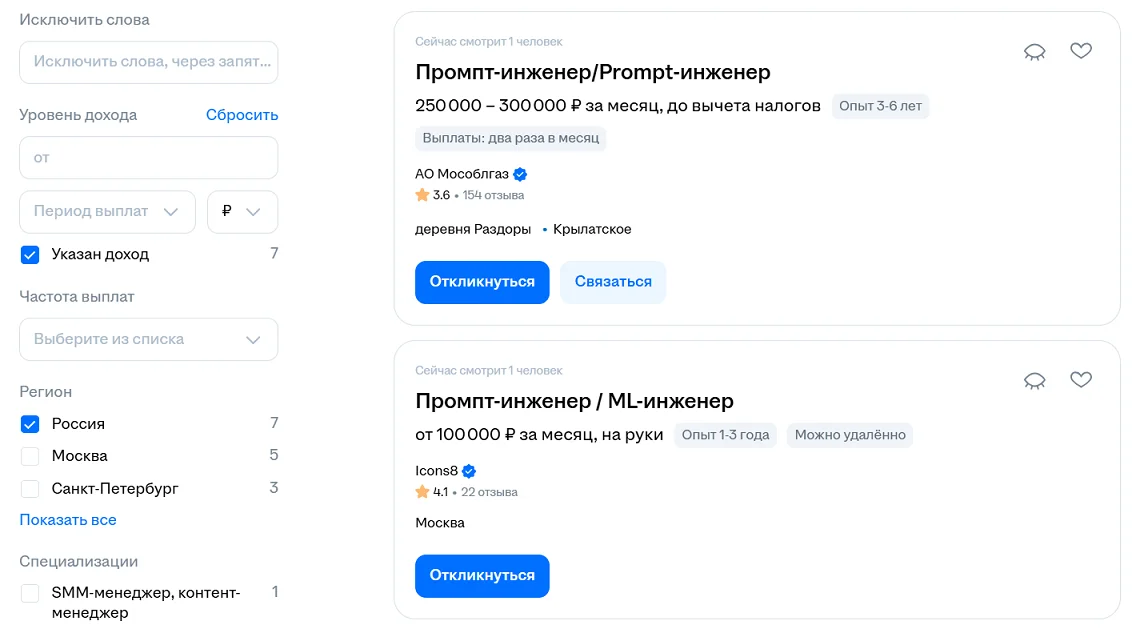Click Показать все regions link

[x=68, y=520]
